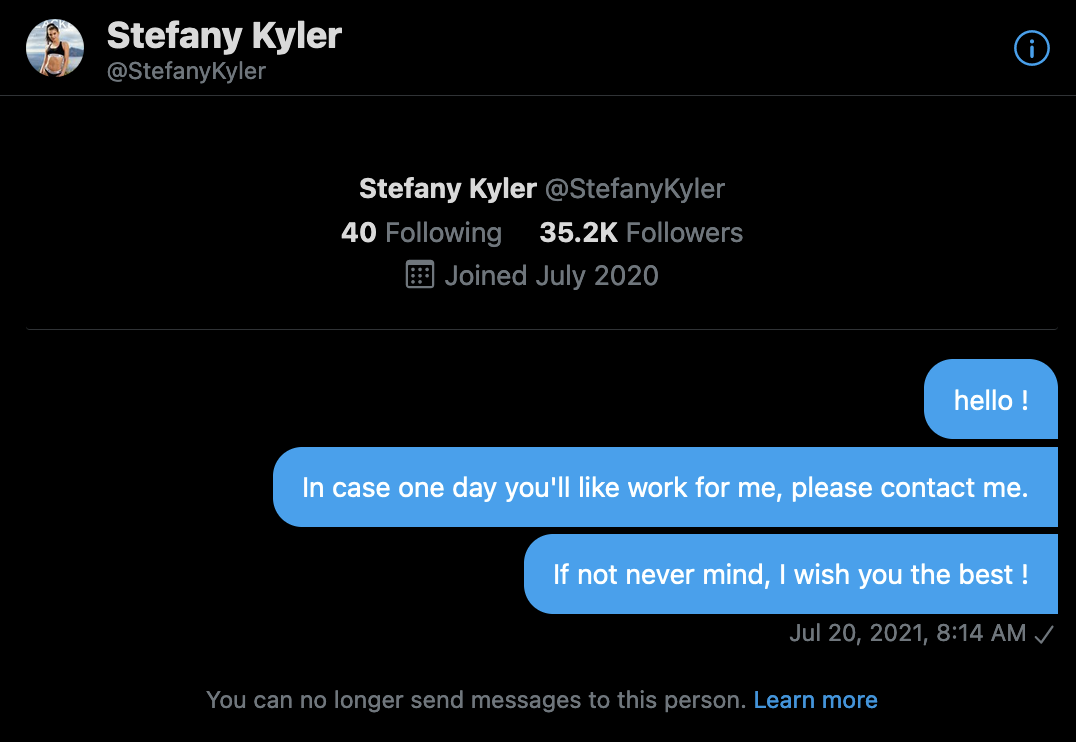Click the "In case one day" message bubble
This screenshot has width=1076, height=742.
pos(665,488)
